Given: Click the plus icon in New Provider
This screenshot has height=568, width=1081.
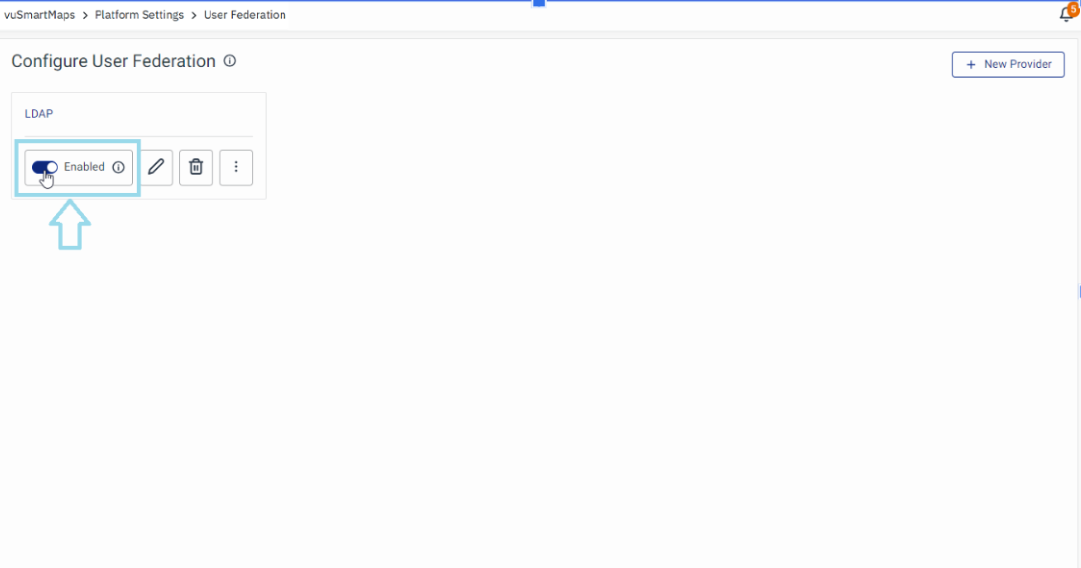Looking at the screenshot, I should [x=970, y=64].
